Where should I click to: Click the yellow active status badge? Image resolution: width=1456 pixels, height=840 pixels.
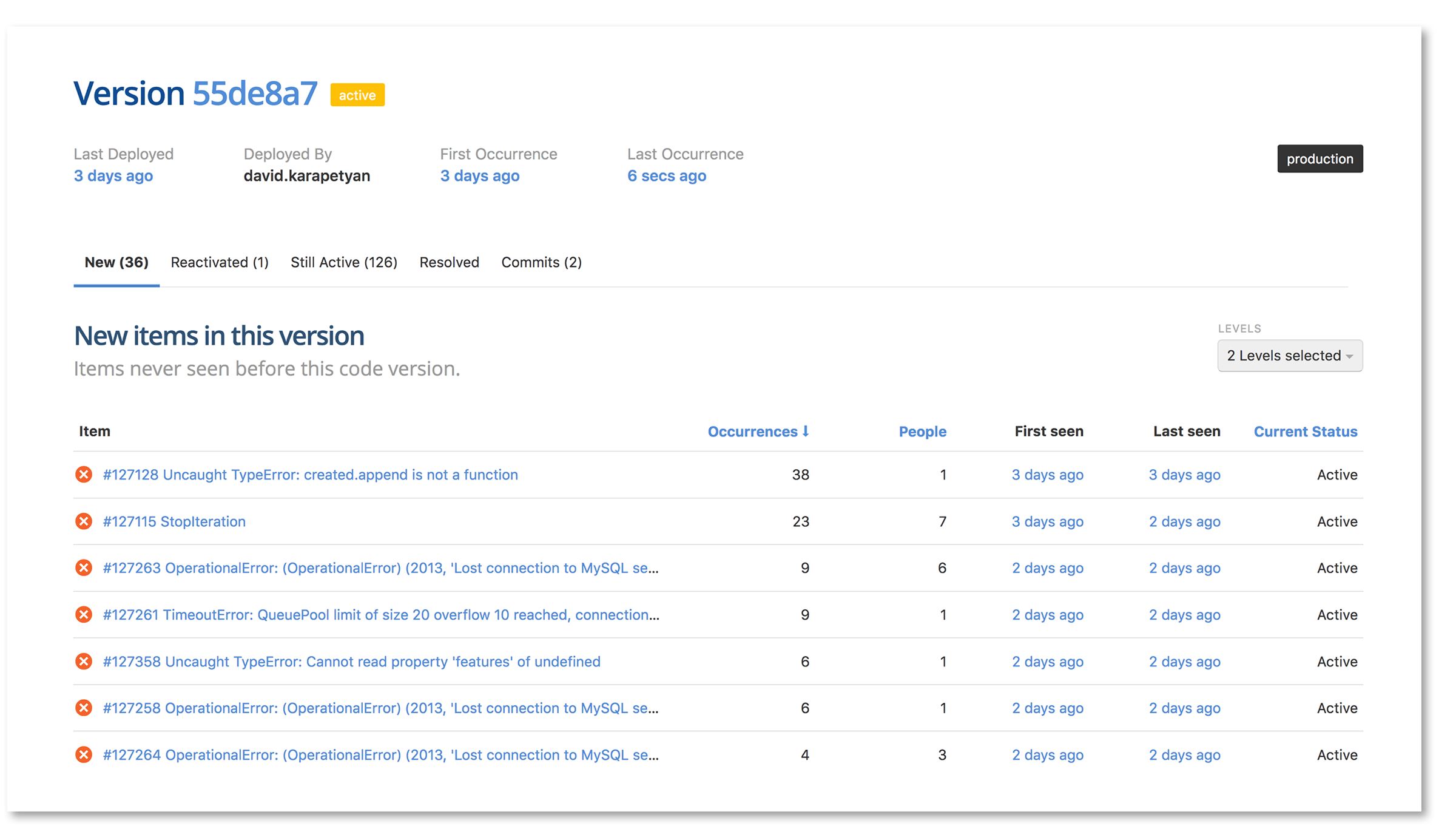357,95
